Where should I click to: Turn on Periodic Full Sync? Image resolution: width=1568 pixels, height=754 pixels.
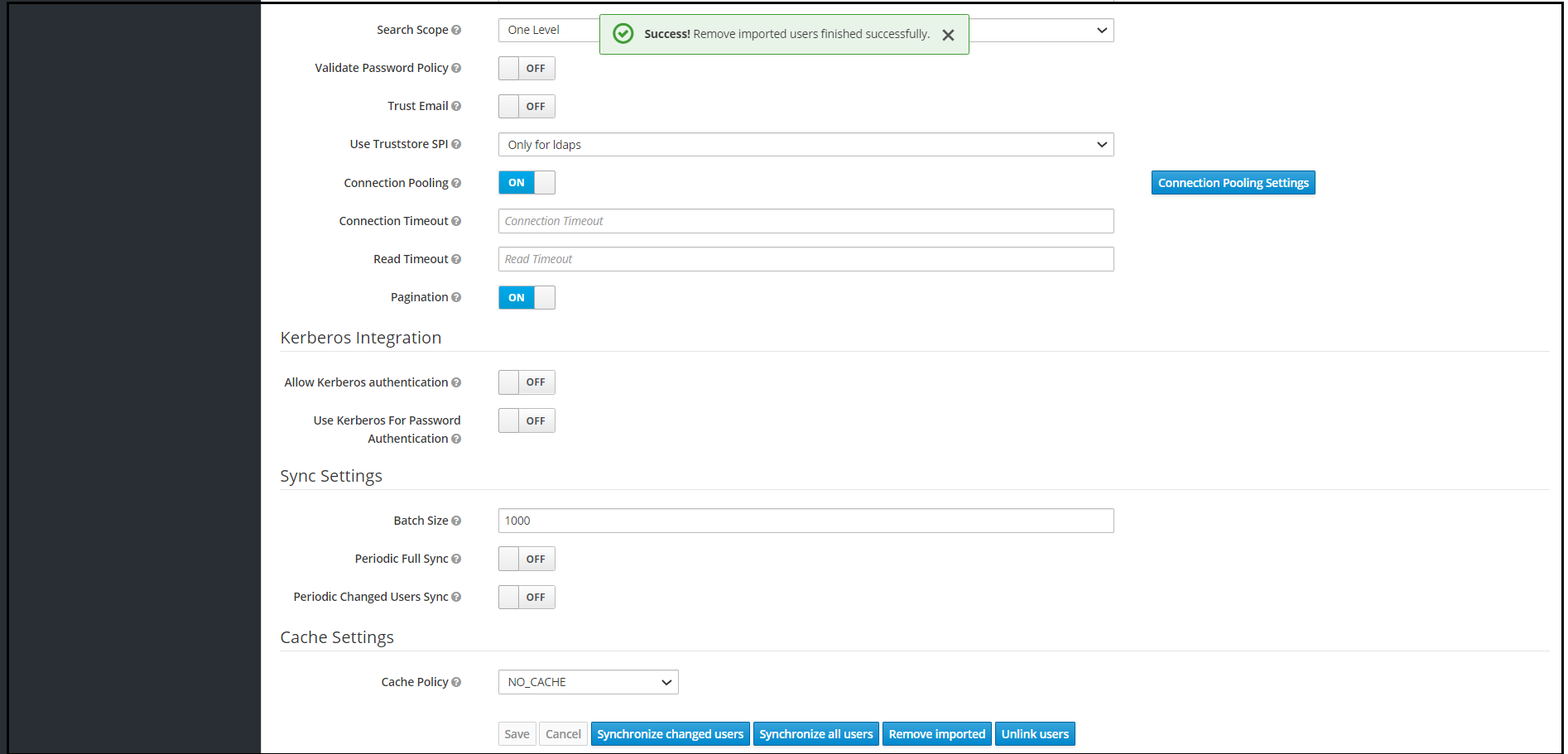pos(527,559)
